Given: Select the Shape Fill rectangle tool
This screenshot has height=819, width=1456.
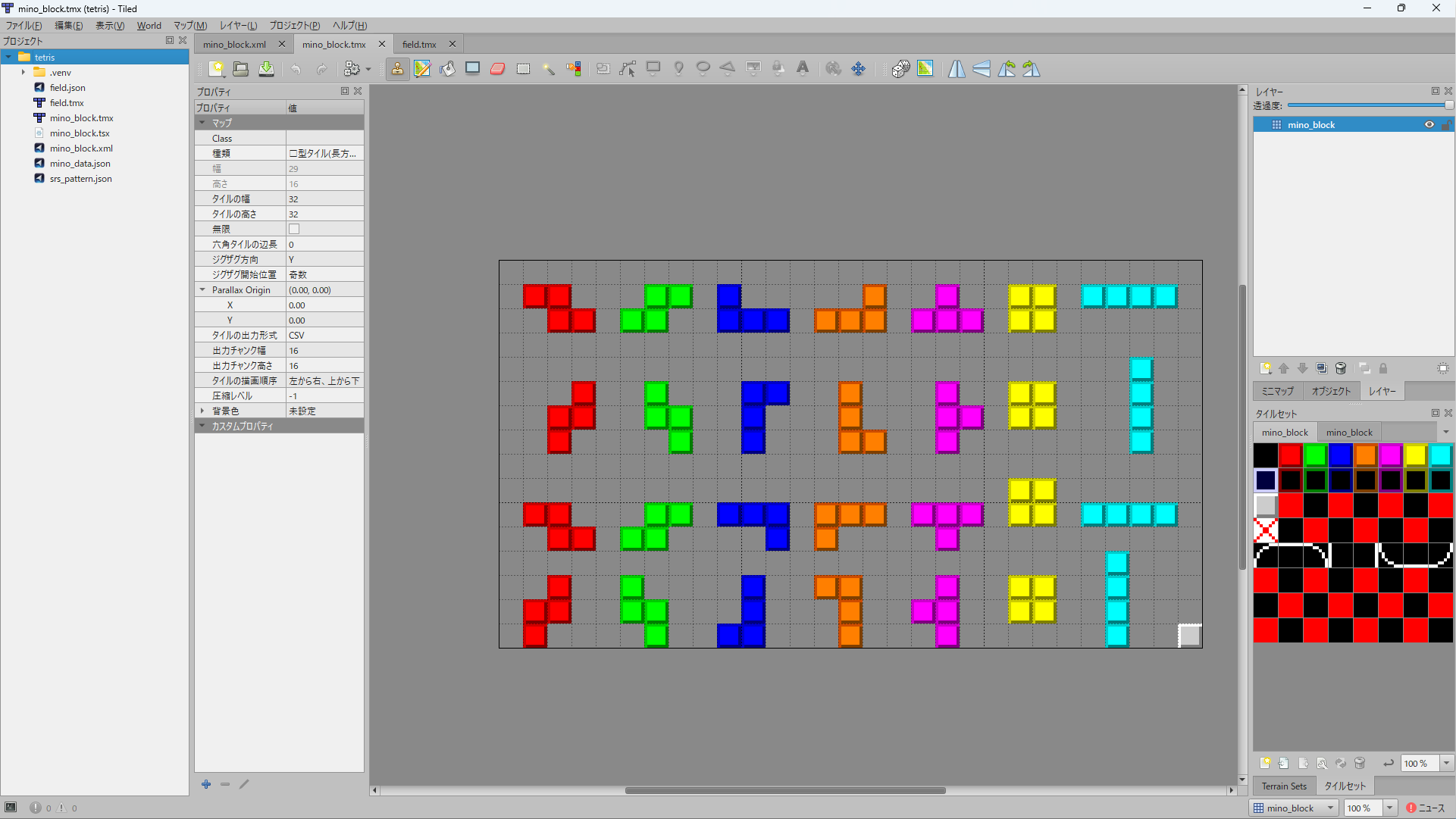Looking at the screenshot, I should (x=472, y=69).
